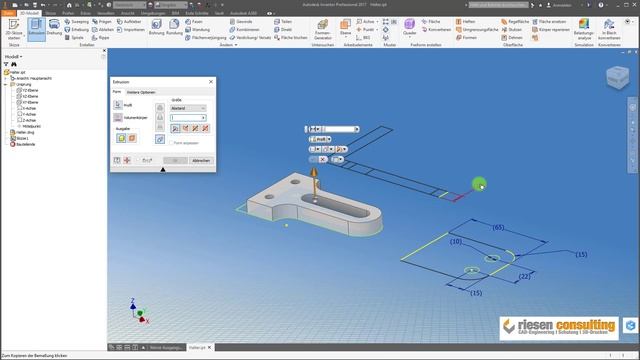Select the new solid operation button
This screenshot has height=360, width=640.
[160, 139]
